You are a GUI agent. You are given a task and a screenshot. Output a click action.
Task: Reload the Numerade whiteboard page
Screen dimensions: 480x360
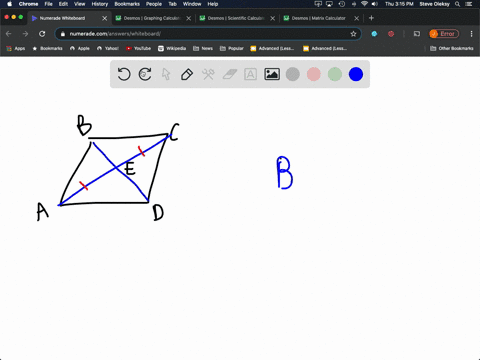(x=42, y=34)
